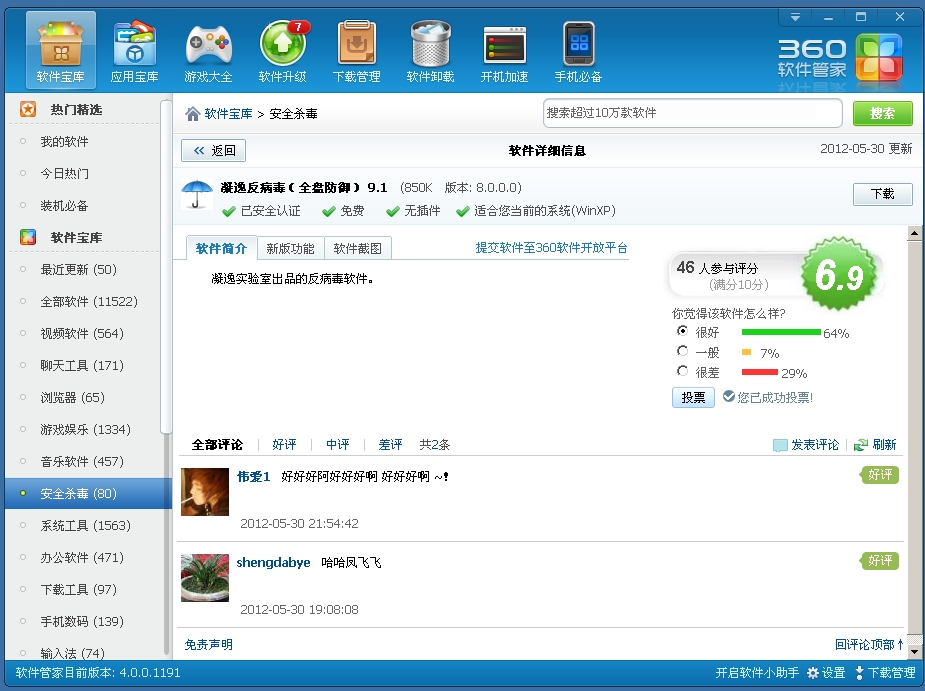Image resolution: width=925 pixels, height=691 pixels.
Task: Select 音乐软件 (457) category
Action: pos(83,461)
